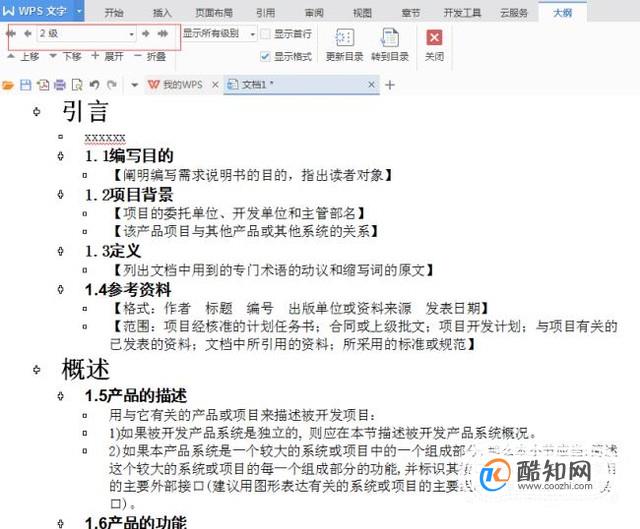Screen dimensions: 640x529
Task: Open the 页面布局 ribbon tab
Action: click(x=214, y=13)
